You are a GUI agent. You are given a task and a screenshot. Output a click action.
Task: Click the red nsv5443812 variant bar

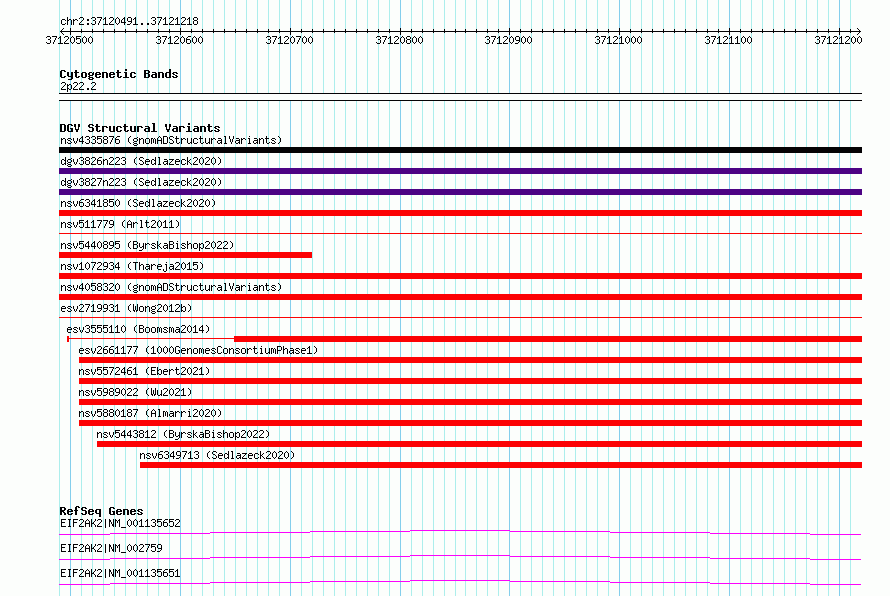(x=479, y=444)
